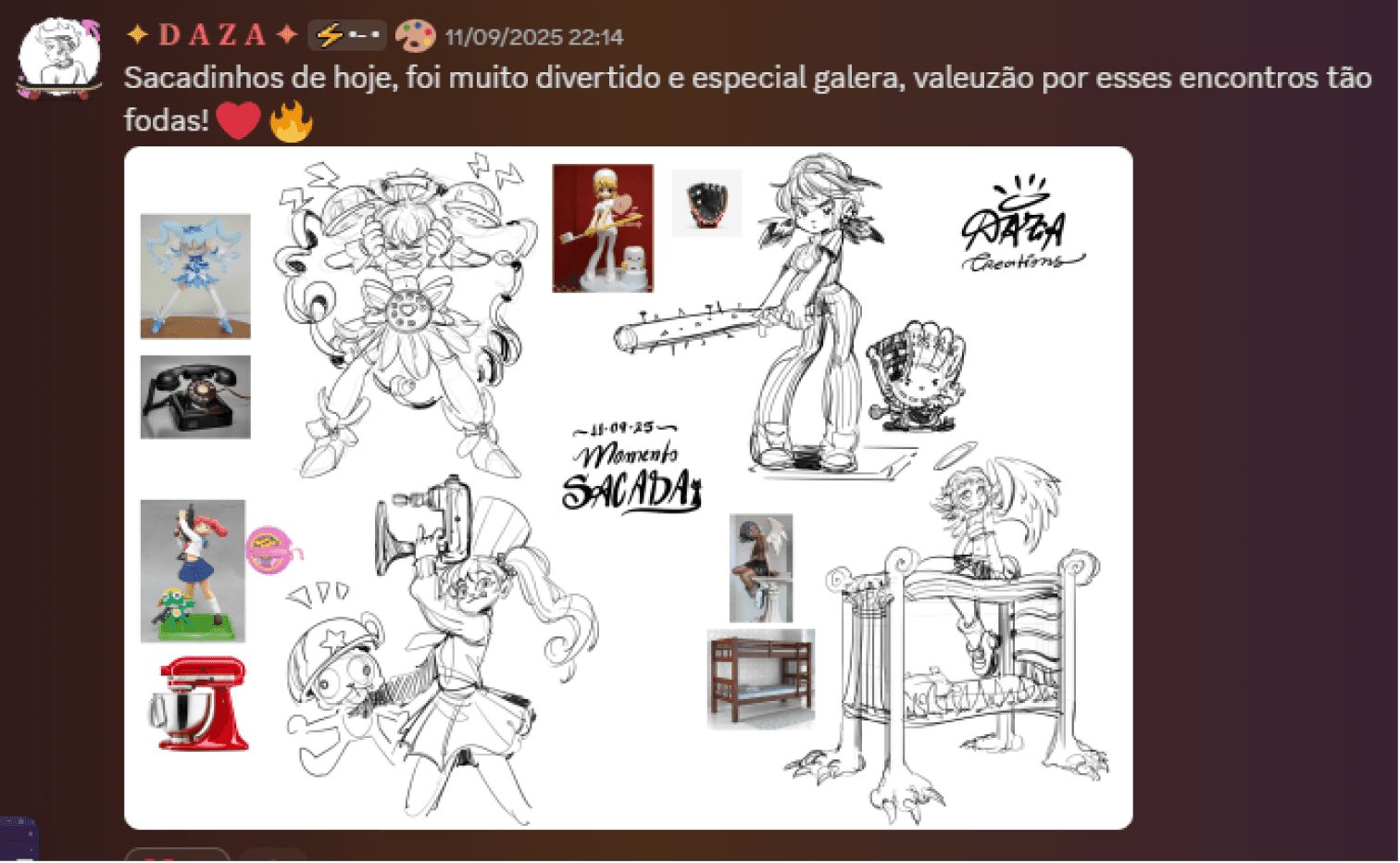Screen dimensions: 1400x863
Task: Click the 11/09/2025 22:14 message timestamp
Action: click(x=534, y=37)
